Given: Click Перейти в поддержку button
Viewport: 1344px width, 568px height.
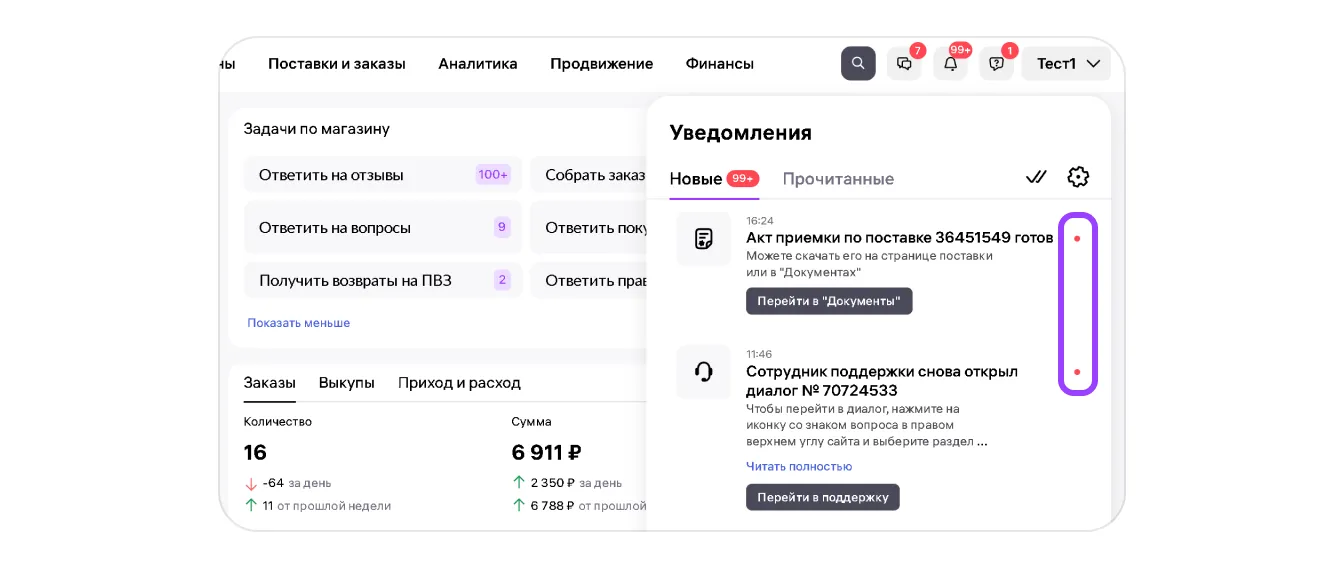Looking at the screenshot, I should pyautogui.click(x=822, y=497).
